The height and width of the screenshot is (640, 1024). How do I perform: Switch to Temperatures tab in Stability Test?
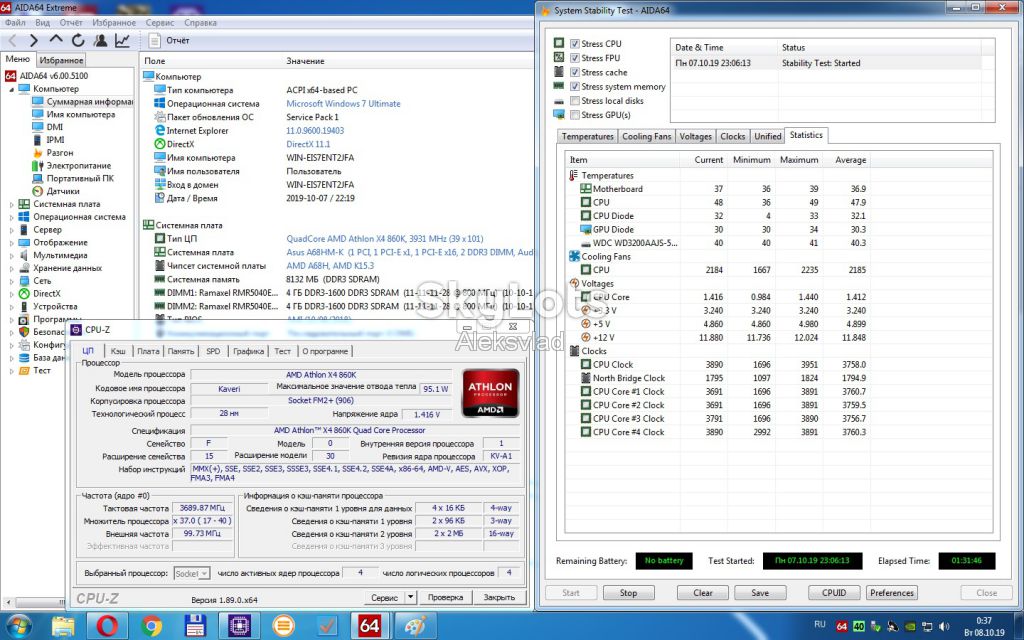[587, 136]
